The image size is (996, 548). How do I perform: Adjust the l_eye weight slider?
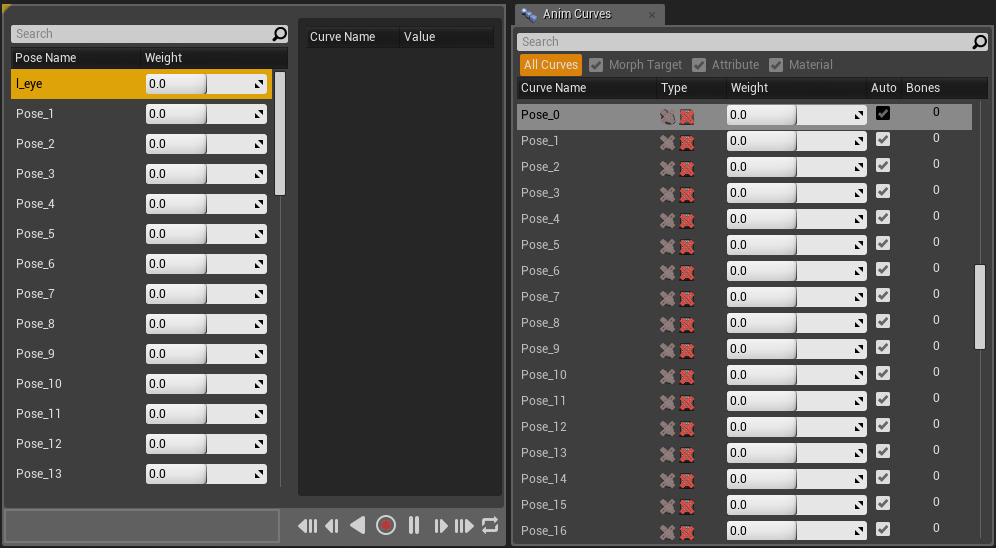[206, 84]
